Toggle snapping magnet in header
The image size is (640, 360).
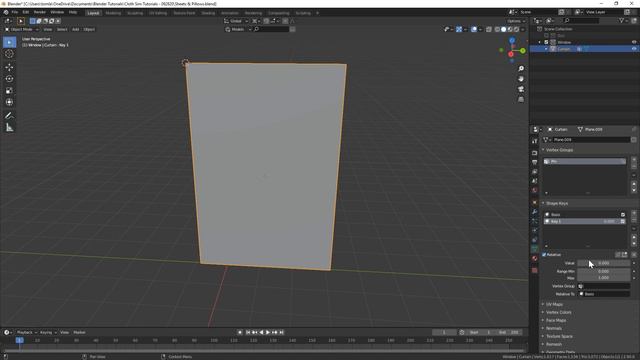click(x=266, y=21)
